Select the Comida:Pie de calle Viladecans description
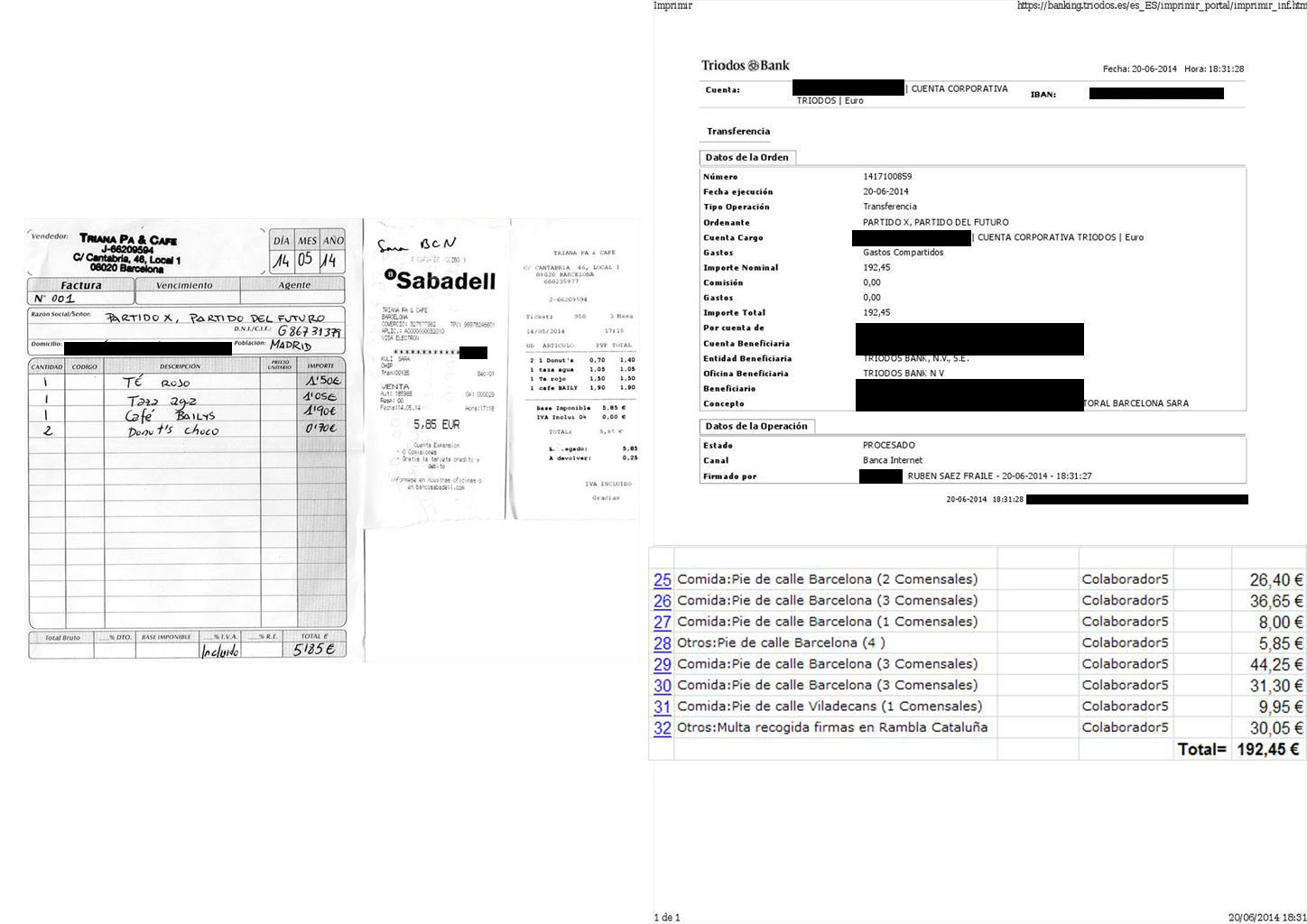 coord(830,706)
